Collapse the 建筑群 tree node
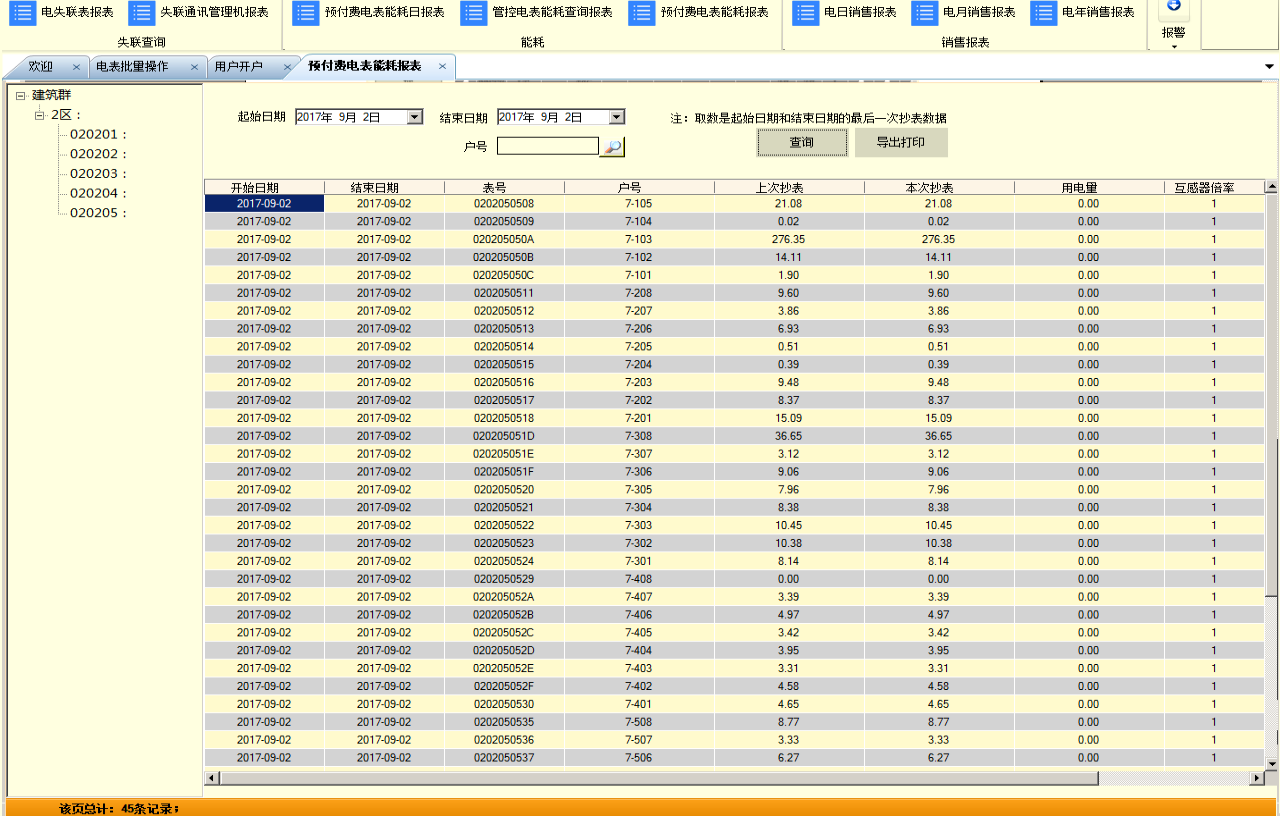This screenshot has height=817, width=1281. 20,96
